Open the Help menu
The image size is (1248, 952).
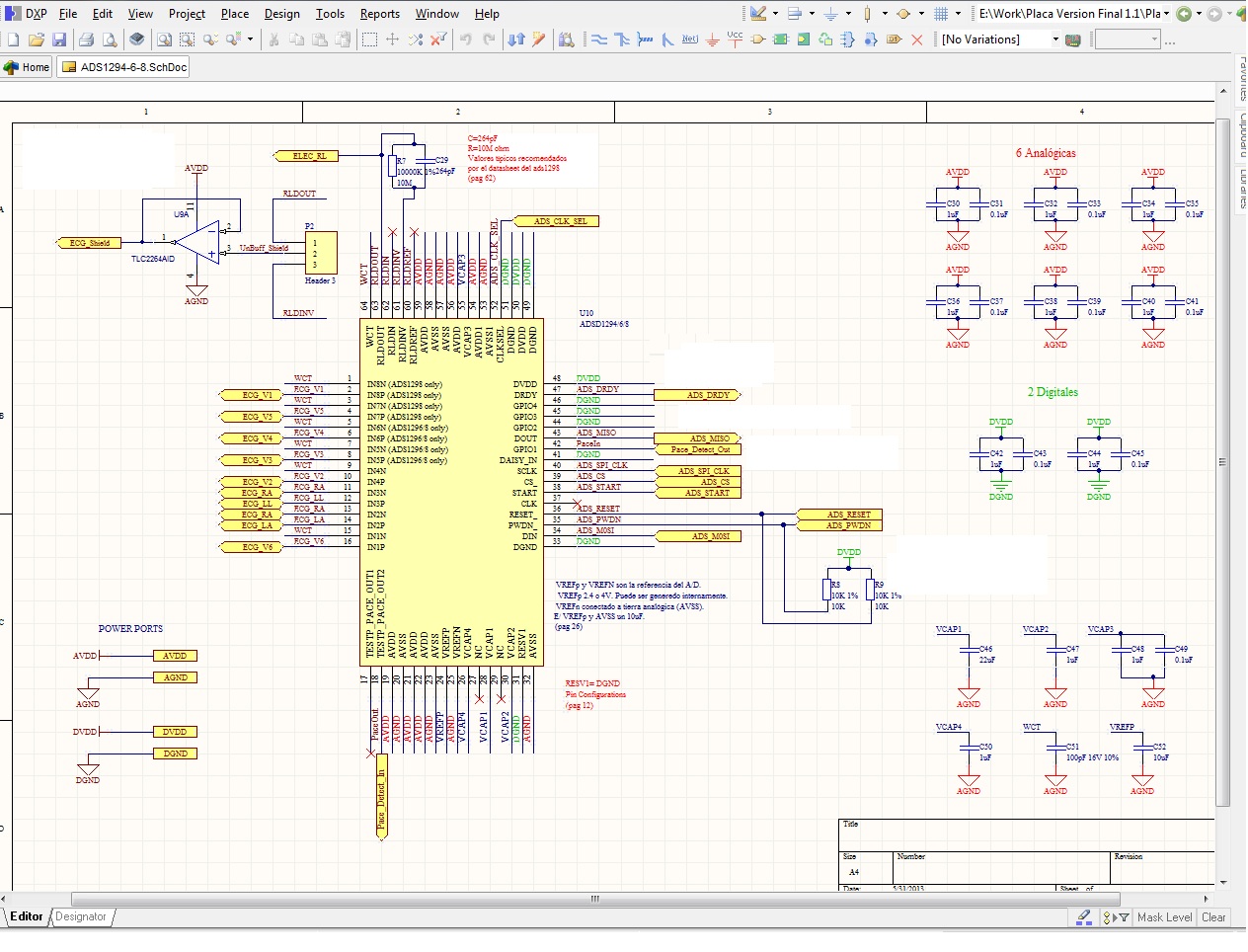point(487,14)
